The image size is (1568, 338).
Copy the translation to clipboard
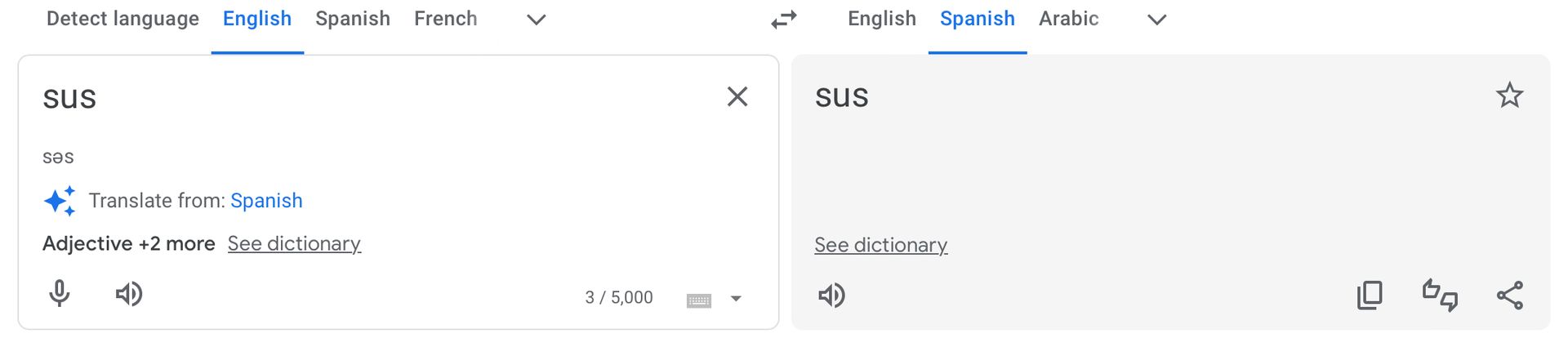coord(1370,295)
